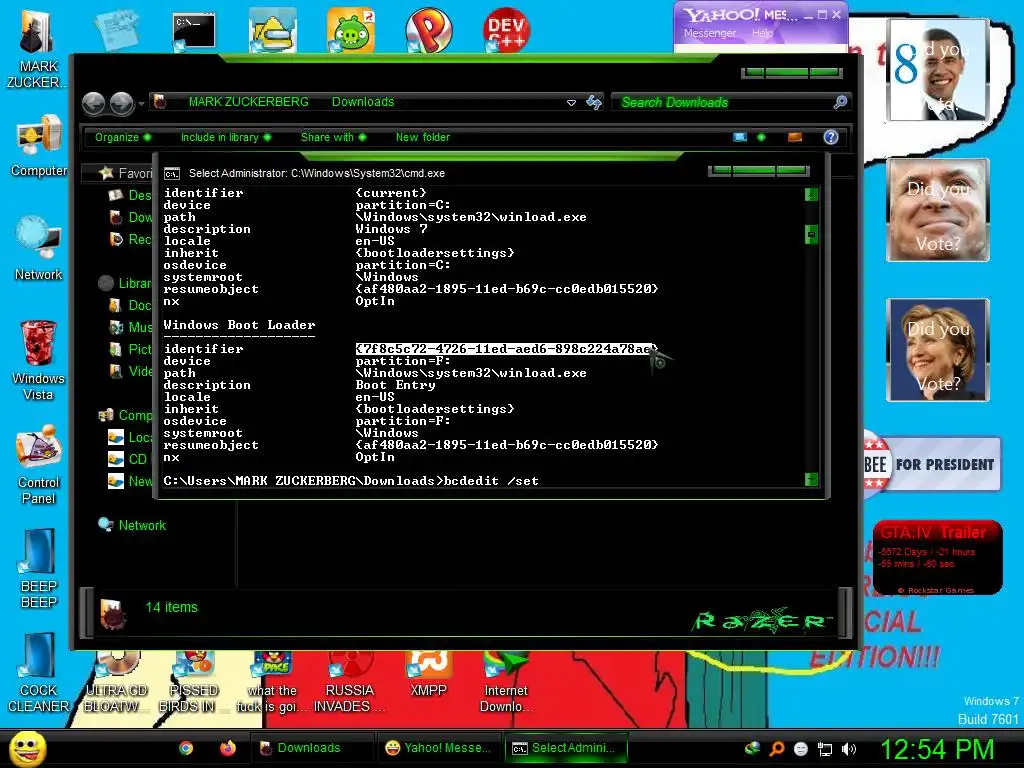This screenshot has height=768, width=1024.
Task: Click the refresh arrows icon in address bar
Action: point(594,103)
